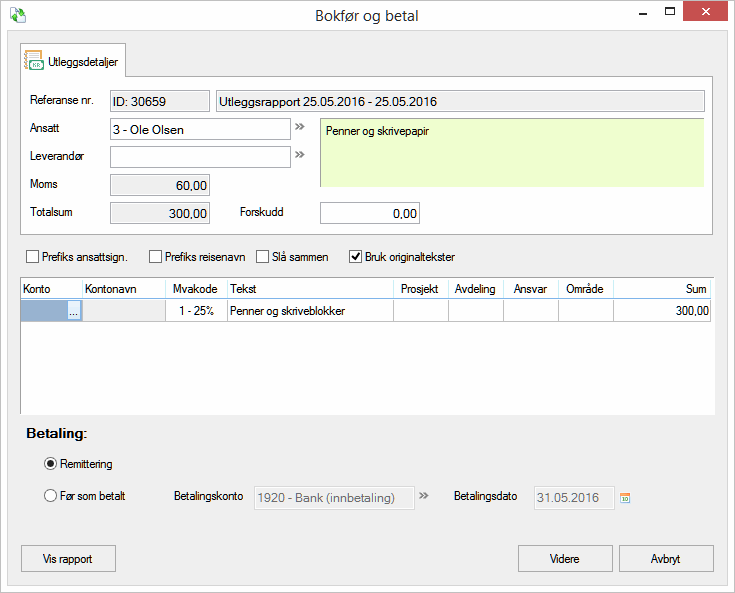Open calendar picker for Betalingsdato

(x=626, y=497)
